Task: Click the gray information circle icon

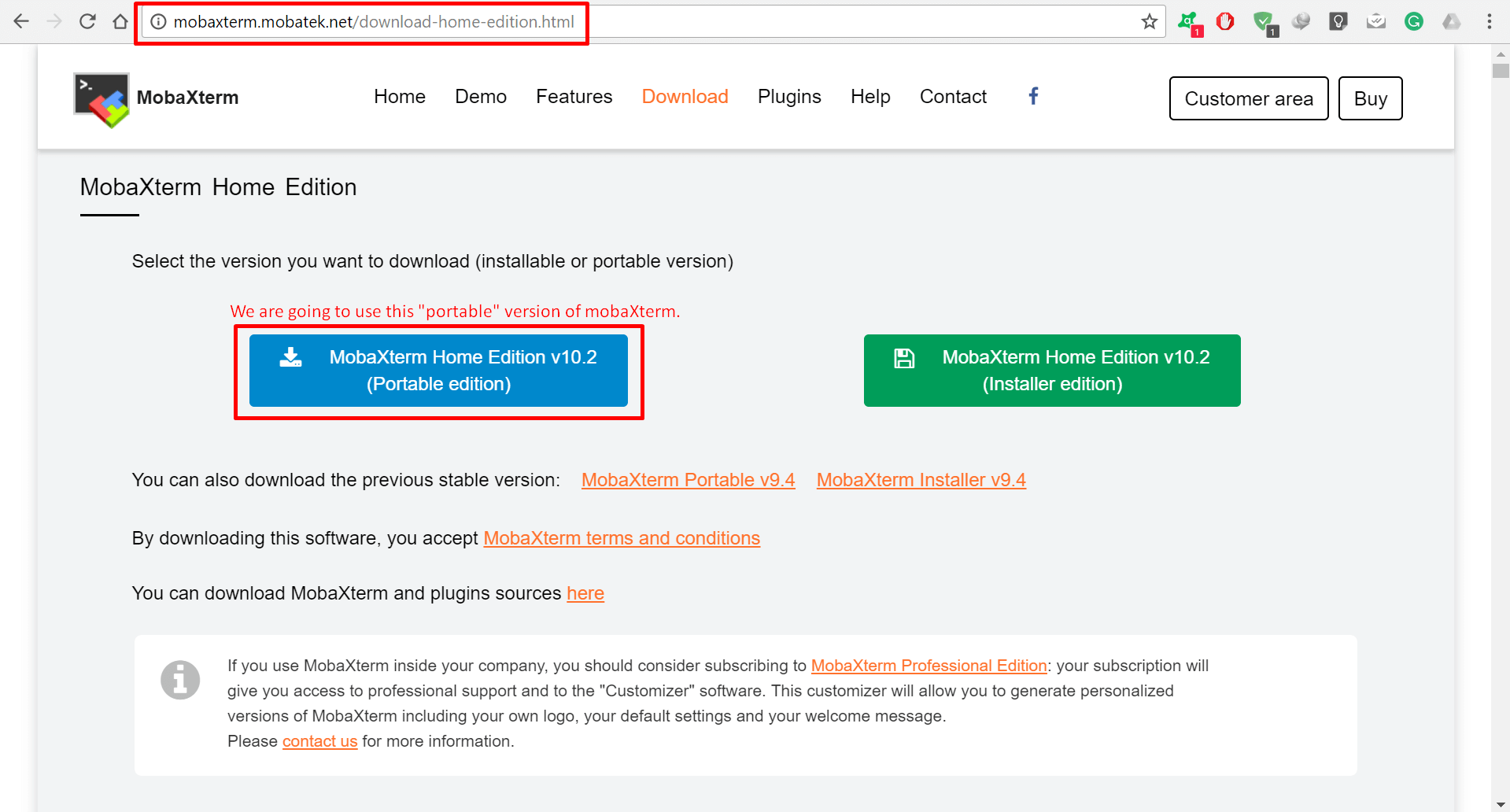Action: pyautogui.click(x=180, y=680)
